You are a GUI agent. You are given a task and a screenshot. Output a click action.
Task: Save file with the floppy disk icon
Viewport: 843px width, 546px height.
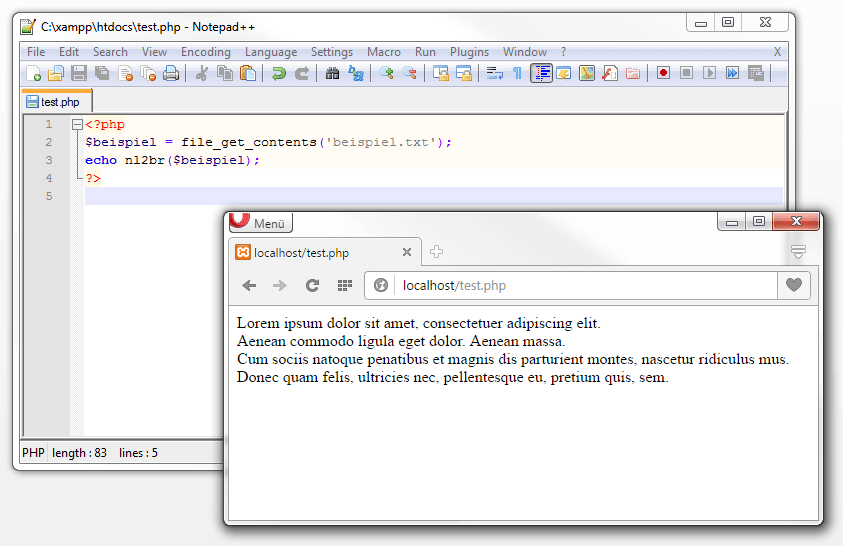coord(79,73)
